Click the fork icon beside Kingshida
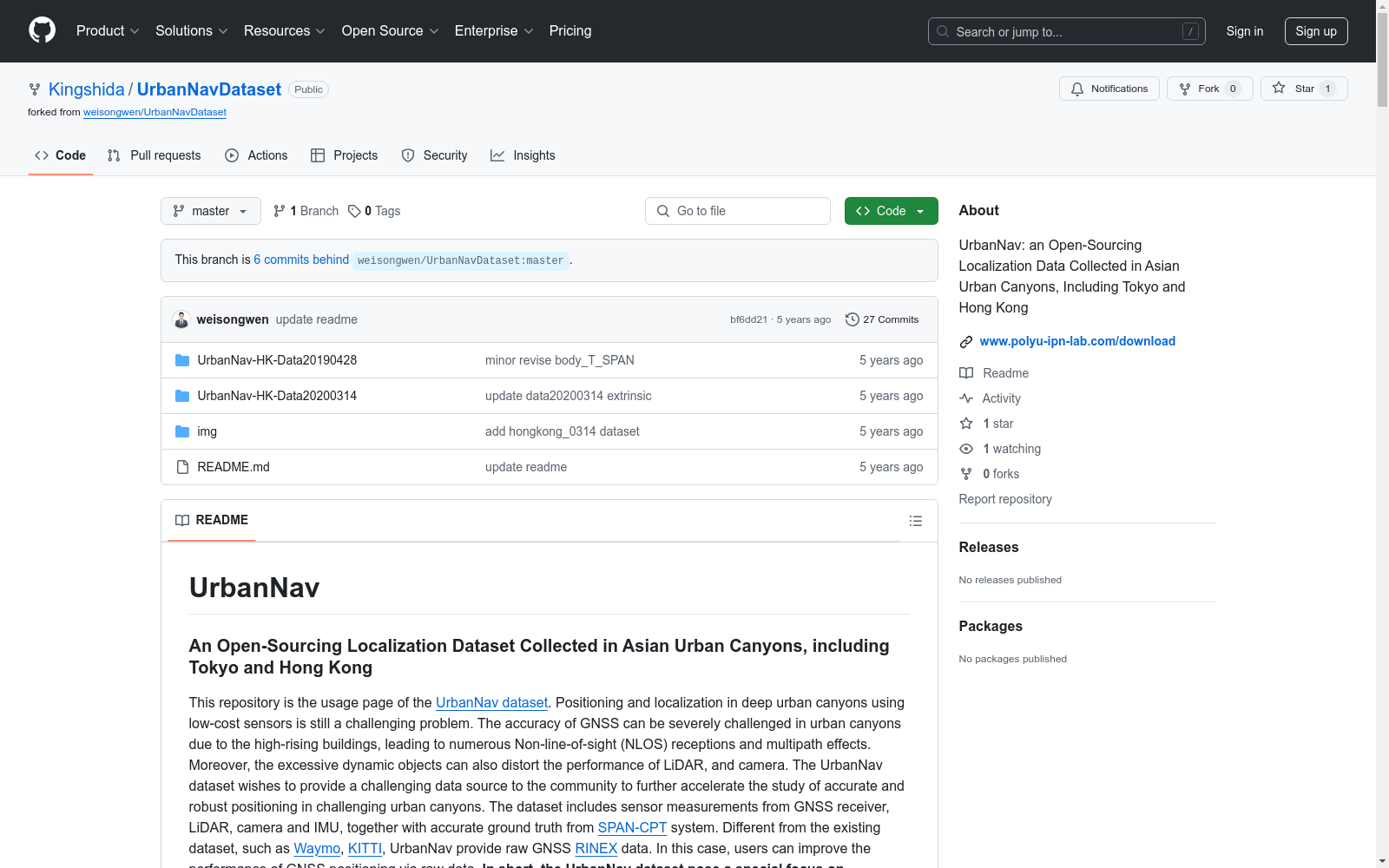 coord(35,89)
